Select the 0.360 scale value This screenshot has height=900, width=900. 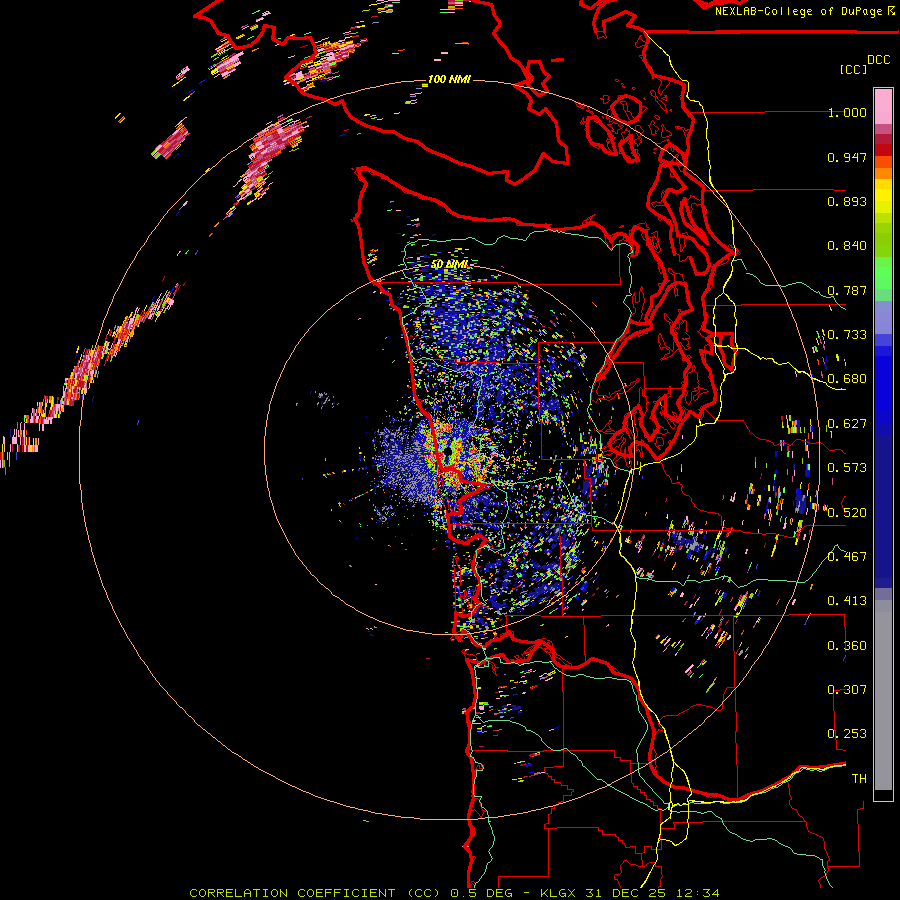click(847, 645)
